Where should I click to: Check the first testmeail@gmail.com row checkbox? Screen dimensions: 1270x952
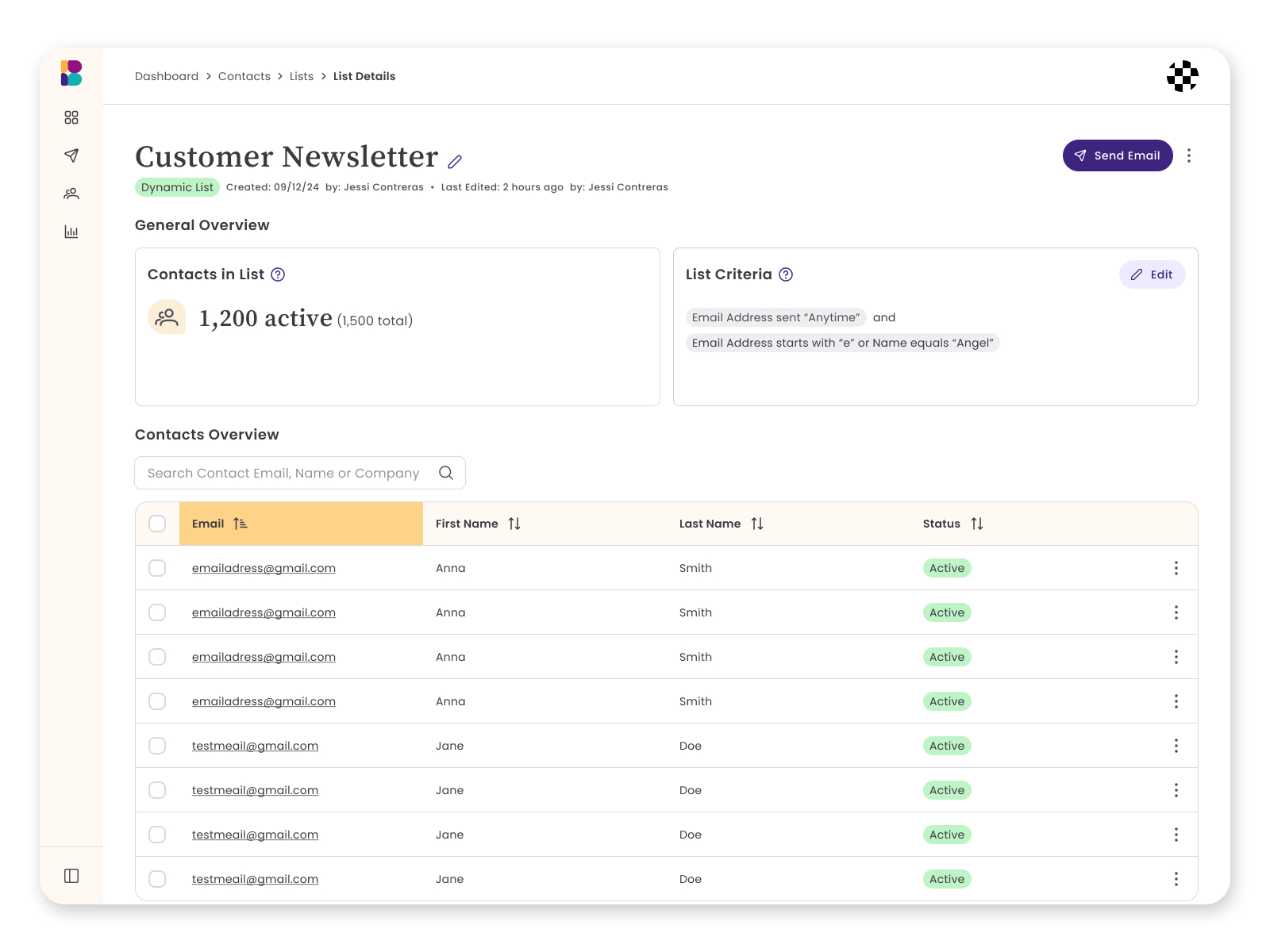point(157,746)
